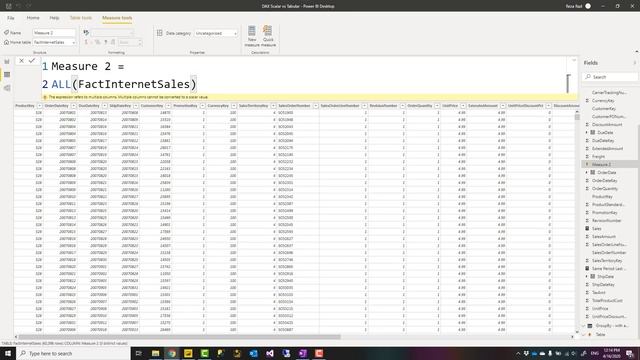Select UnitPrice in Fields list
Image resolution: width=640 pixels, height=360 pixels.
tap(600, 309)
